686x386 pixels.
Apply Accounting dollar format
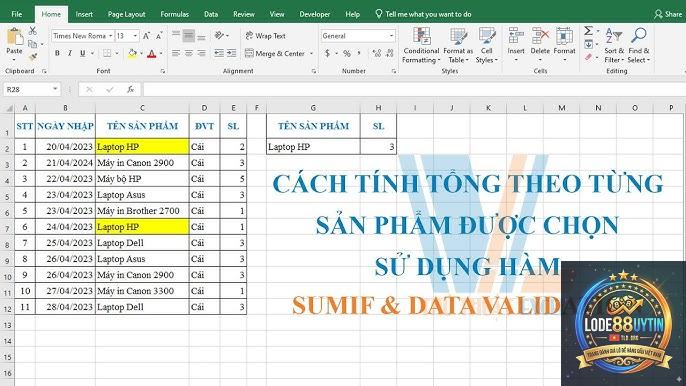pos(327,53)
